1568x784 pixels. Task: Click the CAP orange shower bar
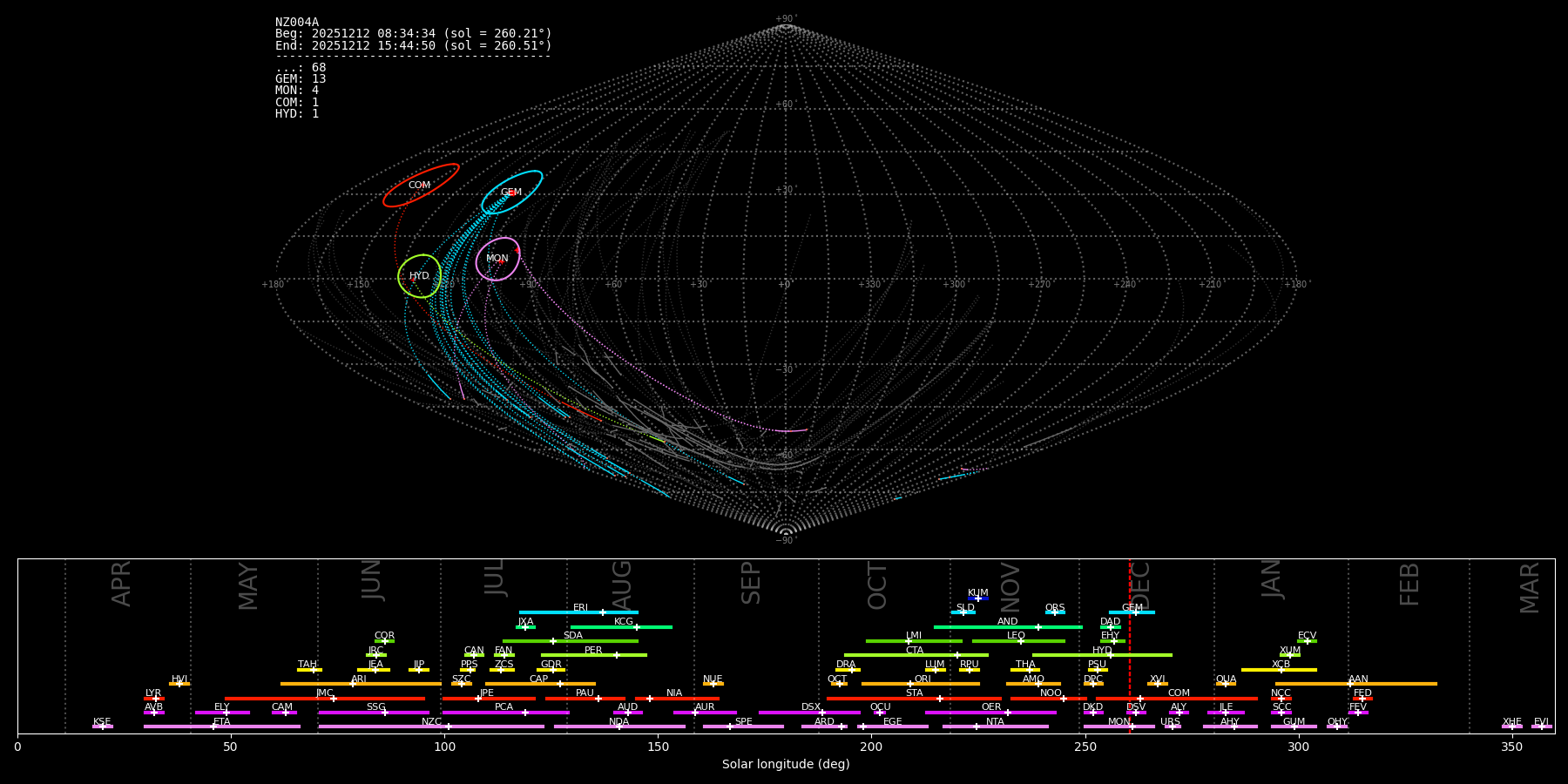540,684
